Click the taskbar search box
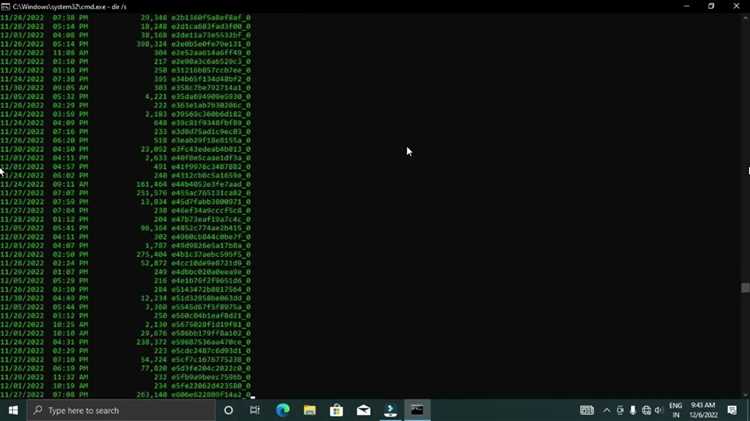The height and width of the screenshot is (421, 750). [x=121, y=410]
